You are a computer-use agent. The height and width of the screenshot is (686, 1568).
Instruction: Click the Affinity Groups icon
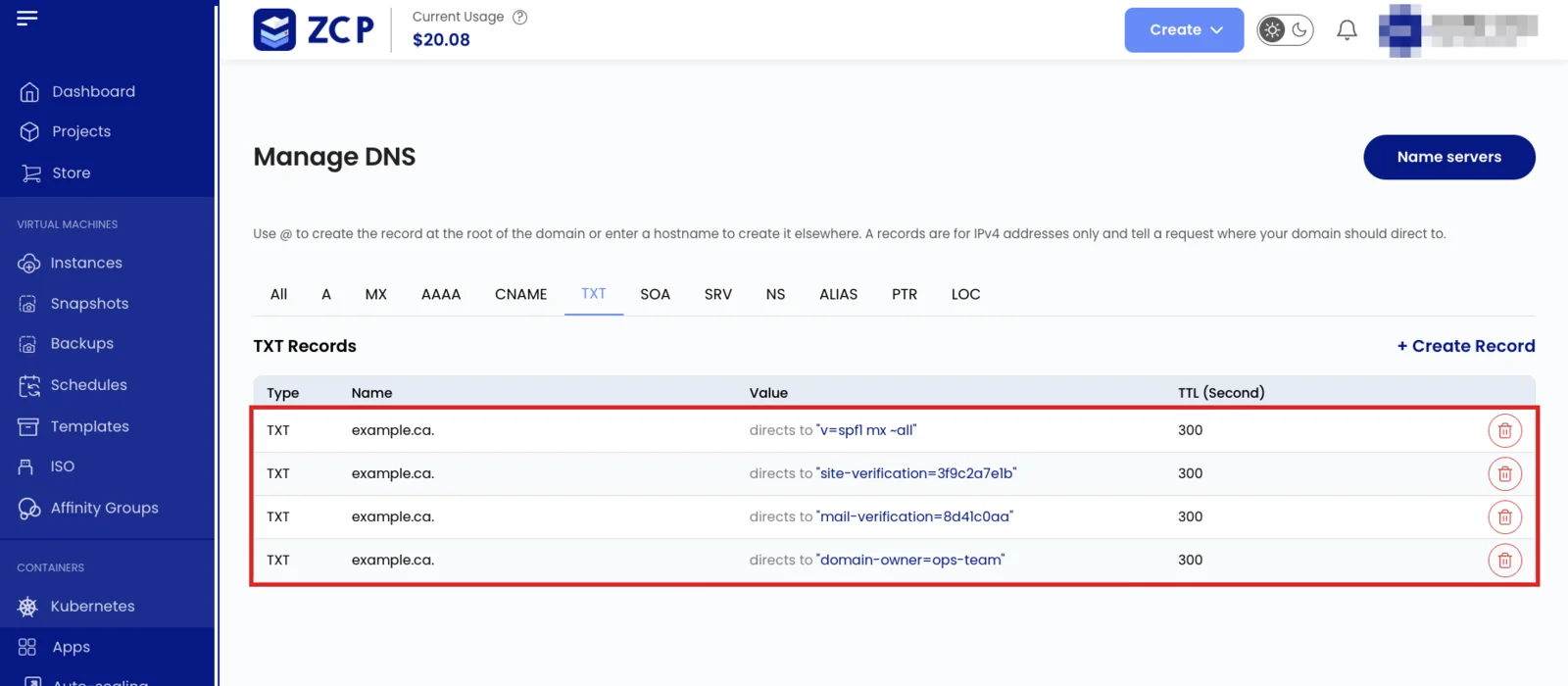(29, 509)
